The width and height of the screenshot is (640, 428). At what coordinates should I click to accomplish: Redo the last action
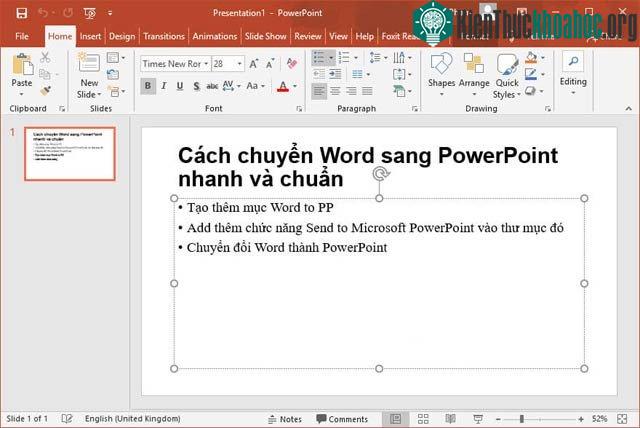(68, 13)
